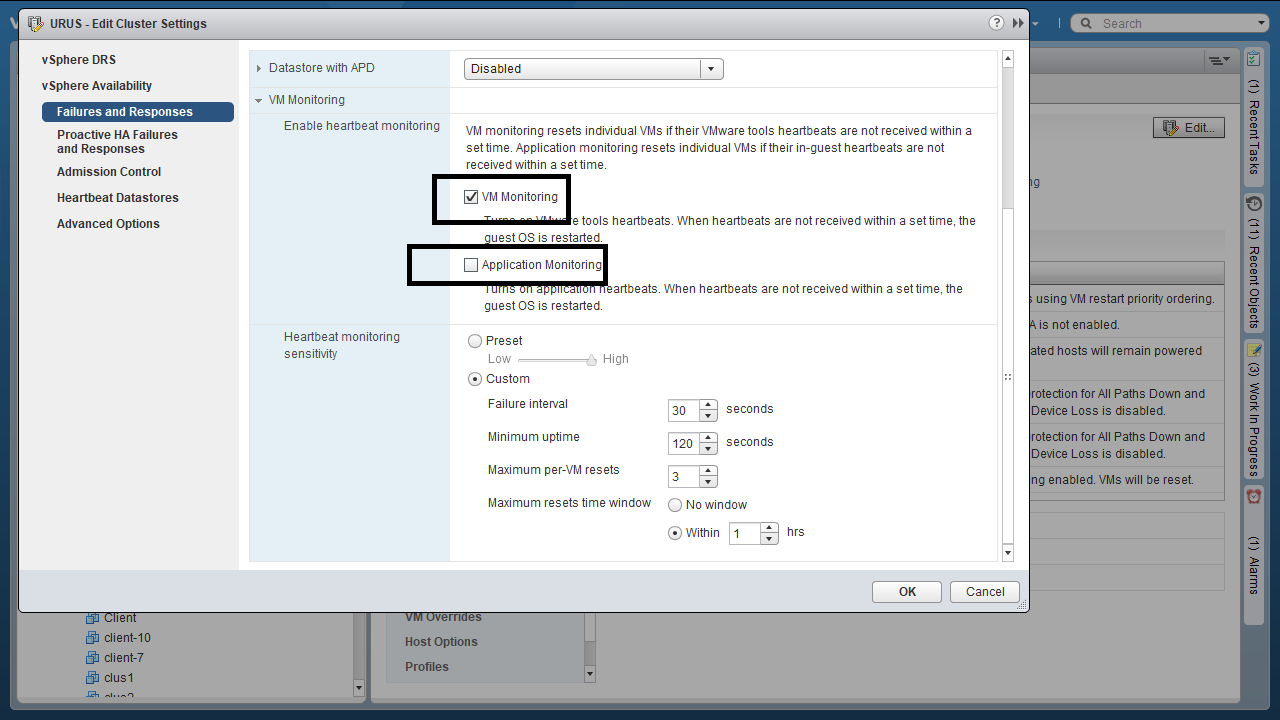Viewport: 1280px width, 720px height.
Task: Open the Recent Objects sidebar icon
Action: click(1254, 203)
